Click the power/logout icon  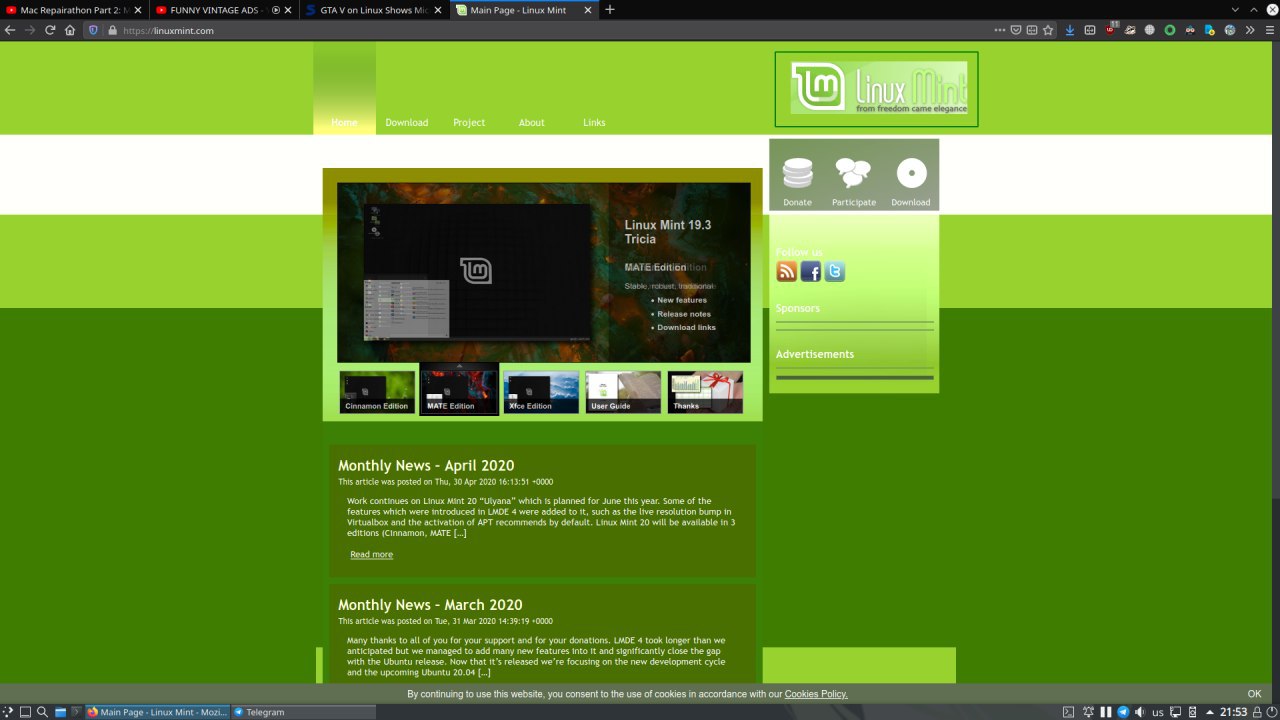(x=1270, y=712)
